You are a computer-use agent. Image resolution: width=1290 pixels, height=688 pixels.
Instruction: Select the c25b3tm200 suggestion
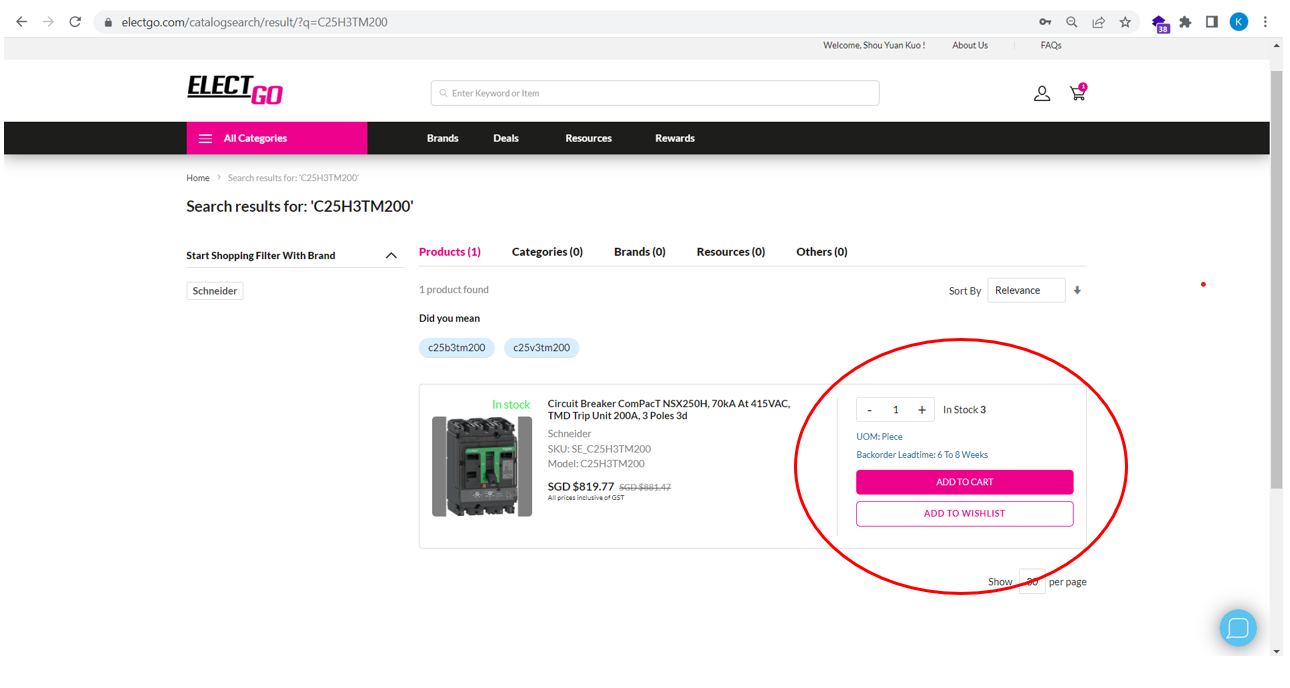point(457,348)
